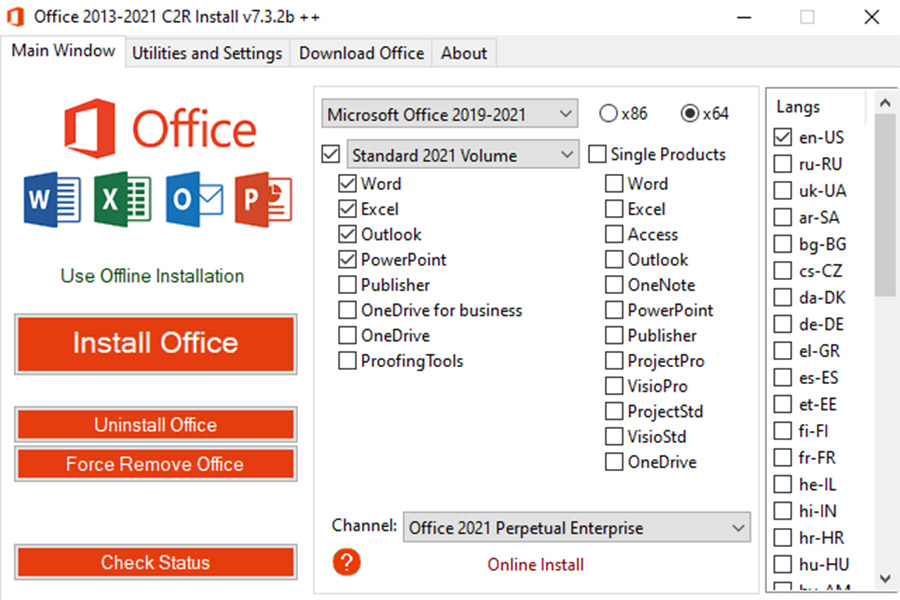The width and height of the screenshot is (900, 600).
Task: Click the large Office logo
Action: point(160,129)
